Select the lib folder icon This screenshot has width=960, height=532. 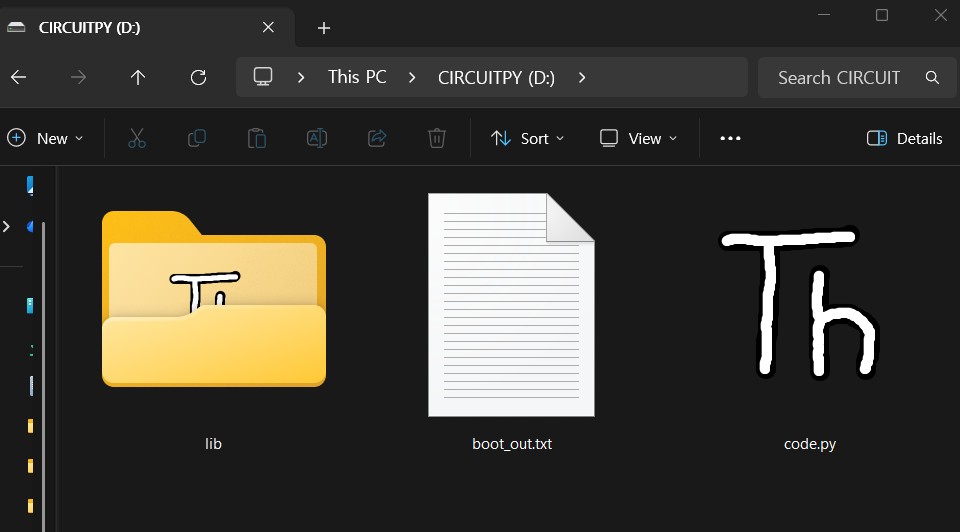(214, 299)
